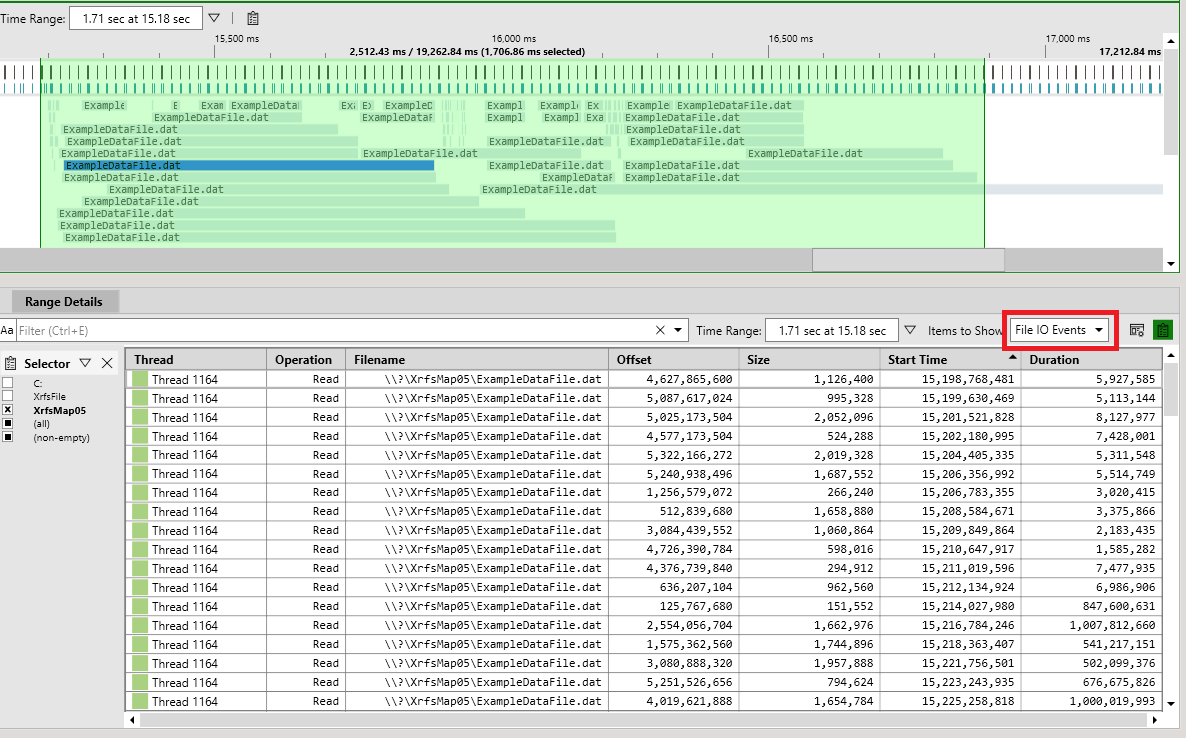1186x738 pixels.
Task: Open the File IO Events dropdown
Action: pyautogui.click(x=1059, y=330)
